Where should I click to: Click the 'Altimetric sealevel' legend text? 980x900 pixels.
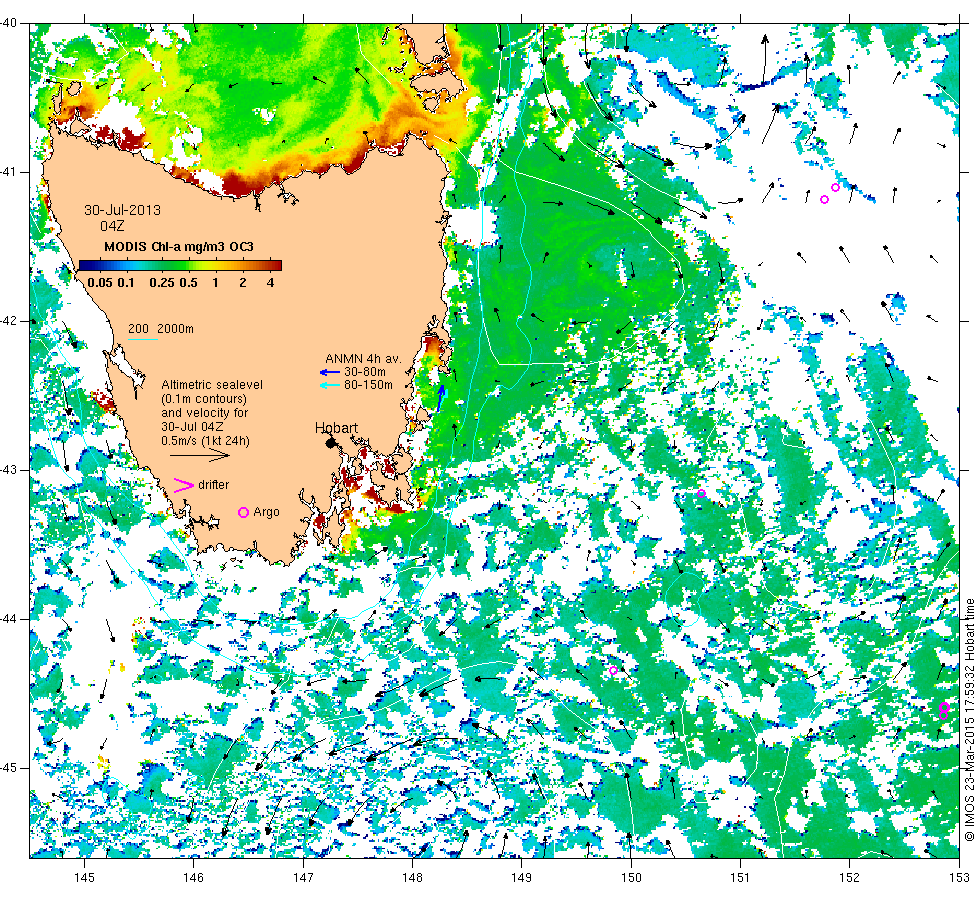tap(212, 385)
